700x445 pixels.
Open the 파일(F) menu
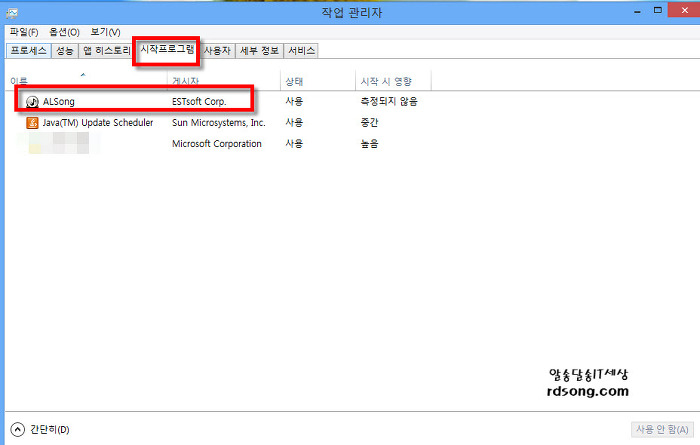pos(24,32)
